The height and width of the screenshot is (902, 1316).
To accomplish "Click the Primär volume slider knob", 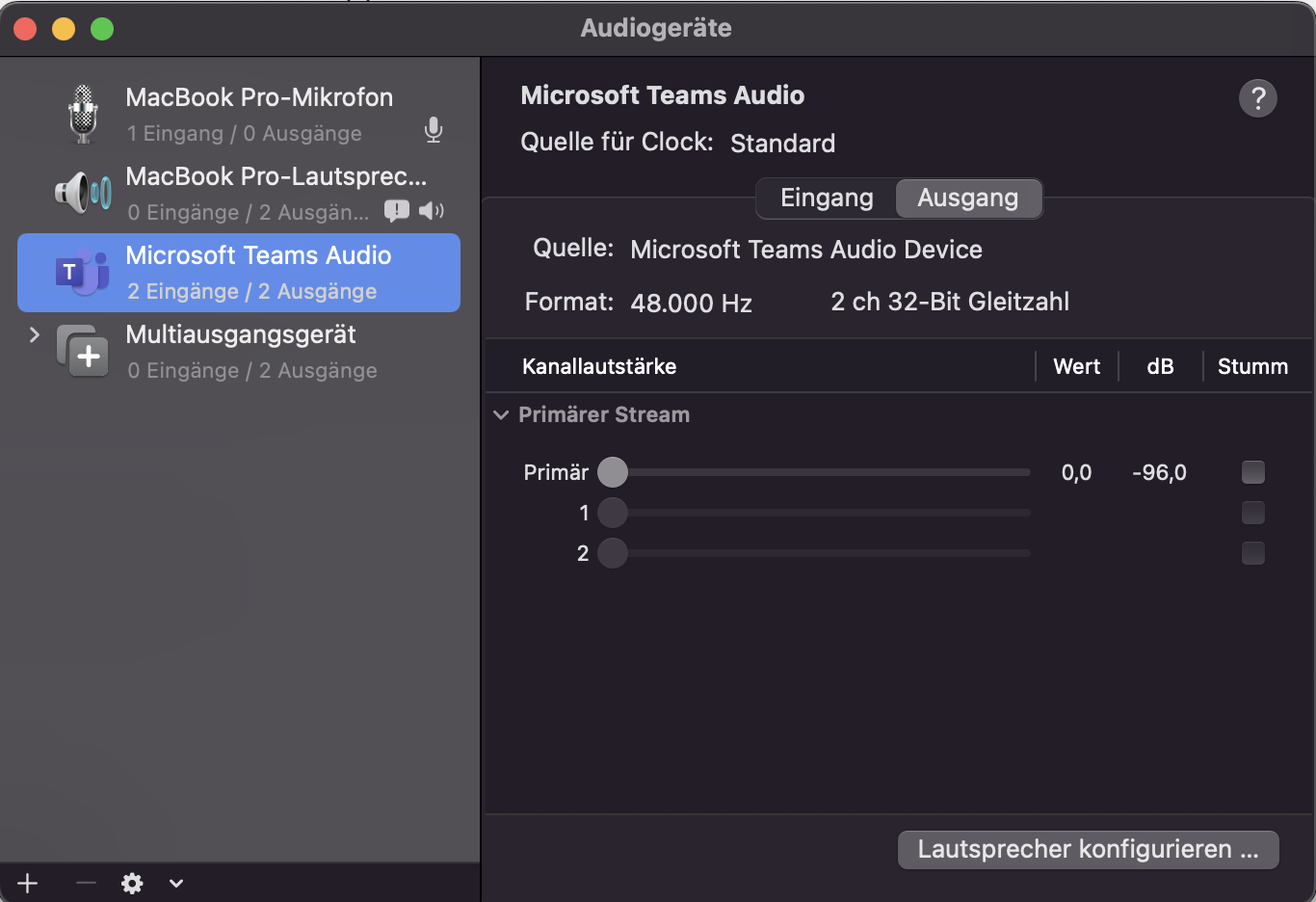I will click(613, 472).
